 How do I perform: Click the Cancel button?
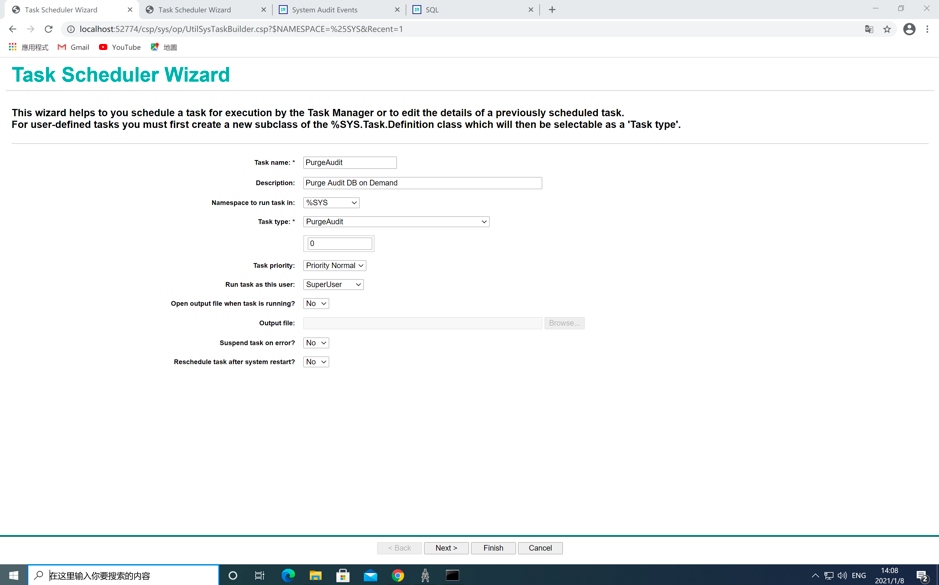tap(540, 548)
